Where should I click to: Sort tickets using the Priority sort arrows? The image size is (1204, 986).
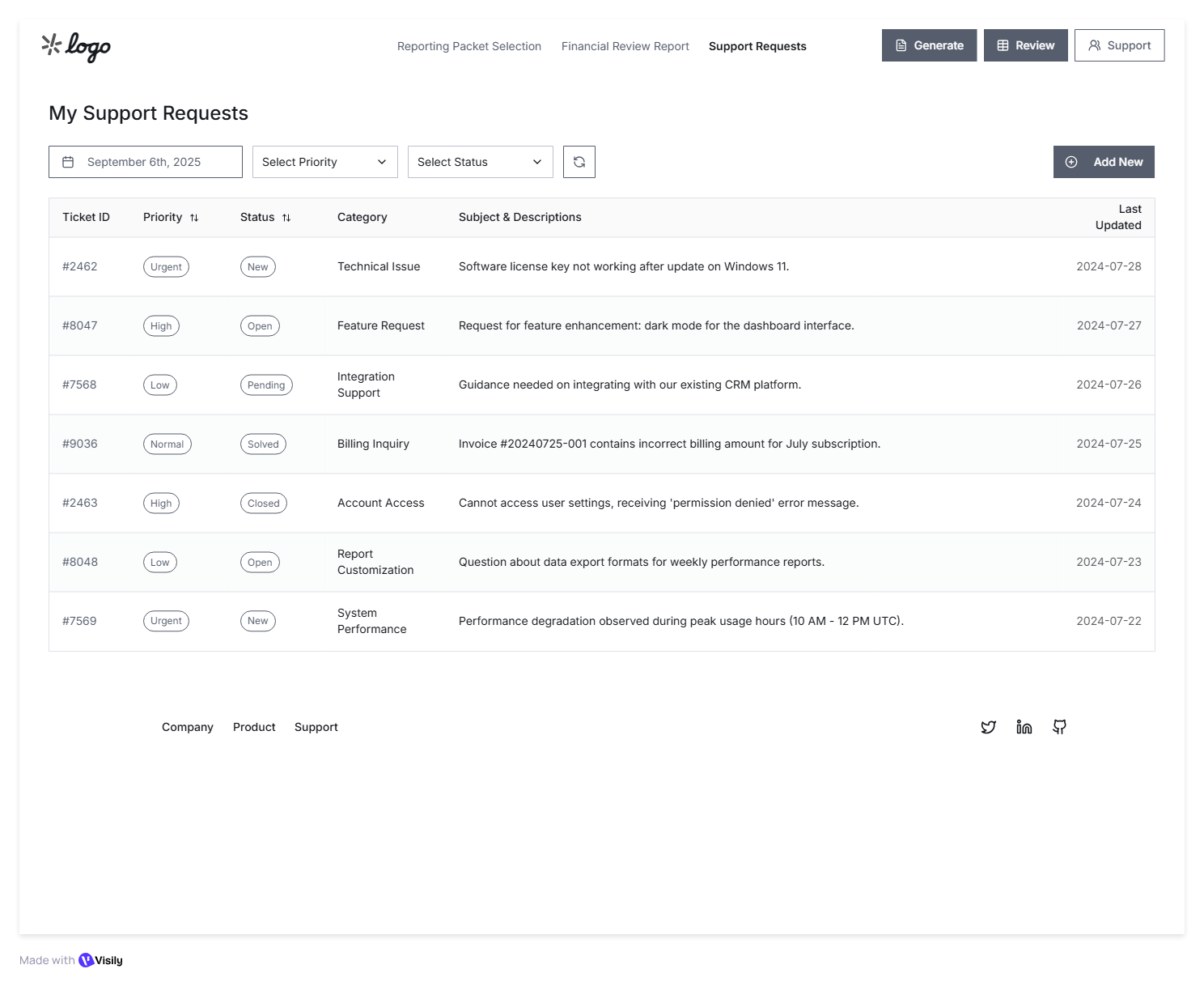pyautogui.click(x=194, y=218)
